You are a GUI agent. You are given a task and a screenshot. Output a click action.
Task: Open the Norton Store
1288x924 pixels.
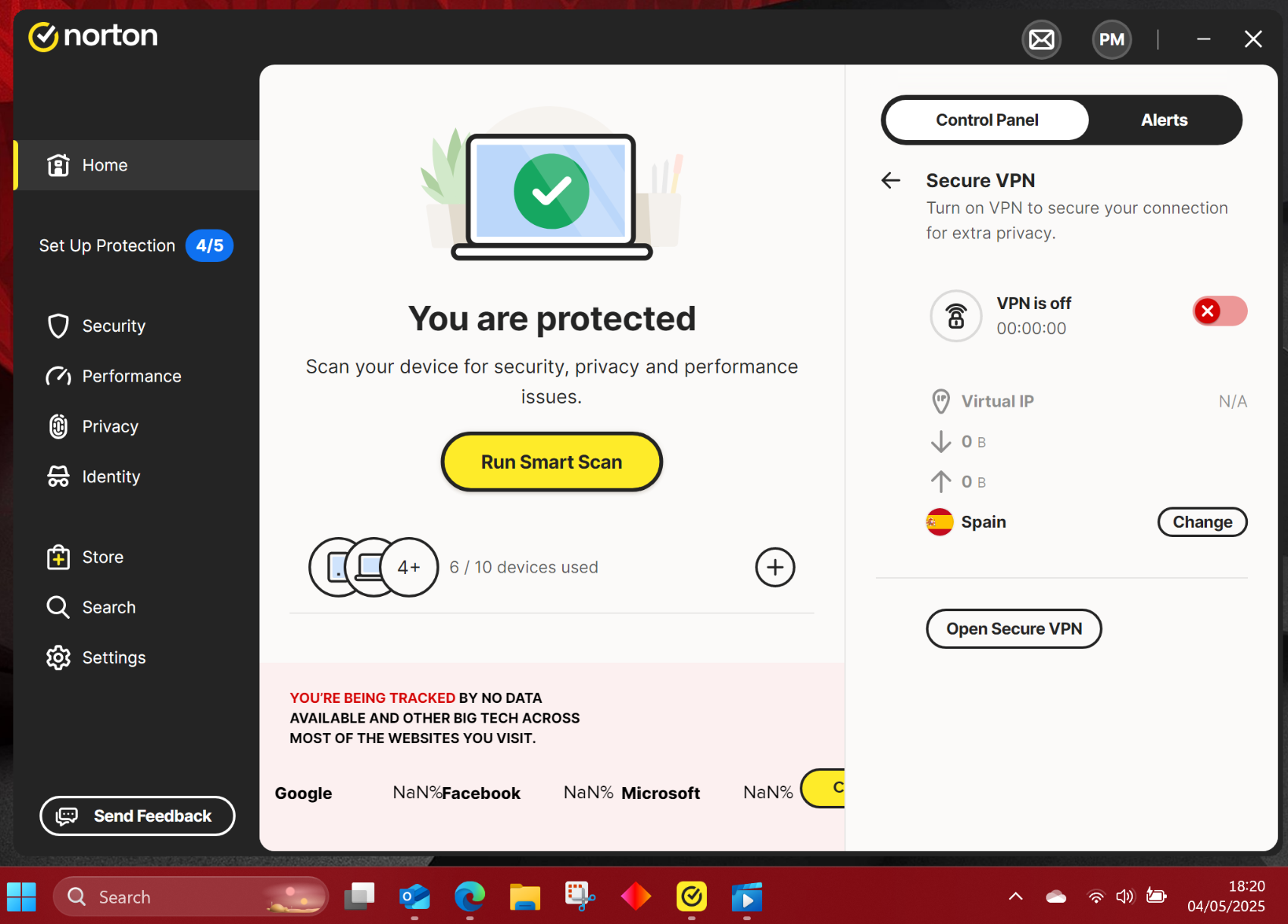pos(85,557)
